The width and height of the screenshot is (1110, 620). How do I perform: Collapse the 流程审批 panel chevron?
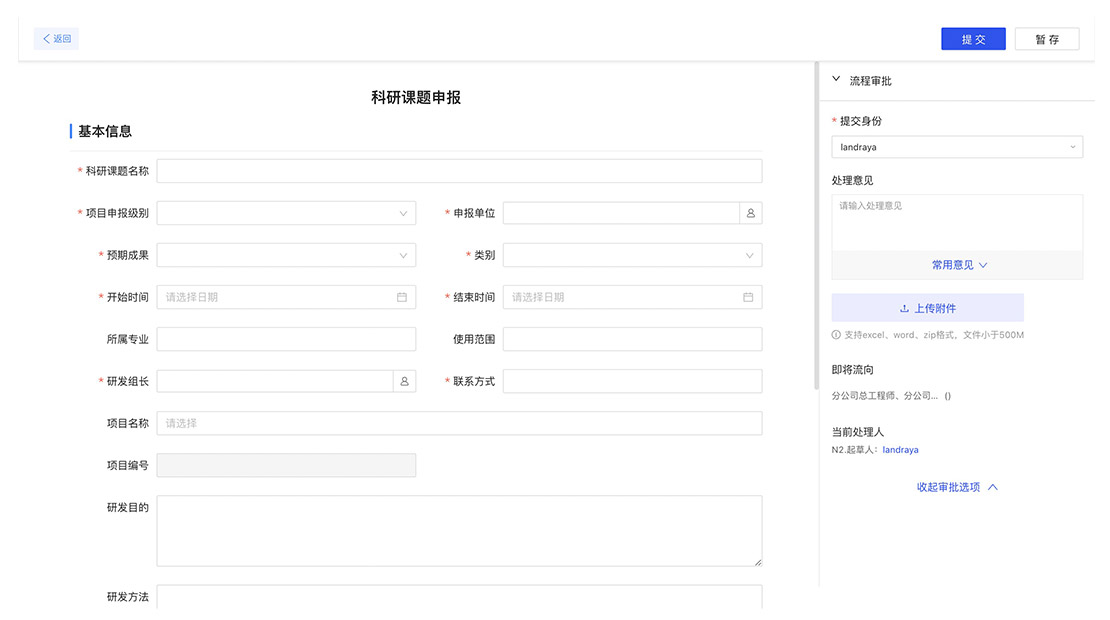coord(836,80)
